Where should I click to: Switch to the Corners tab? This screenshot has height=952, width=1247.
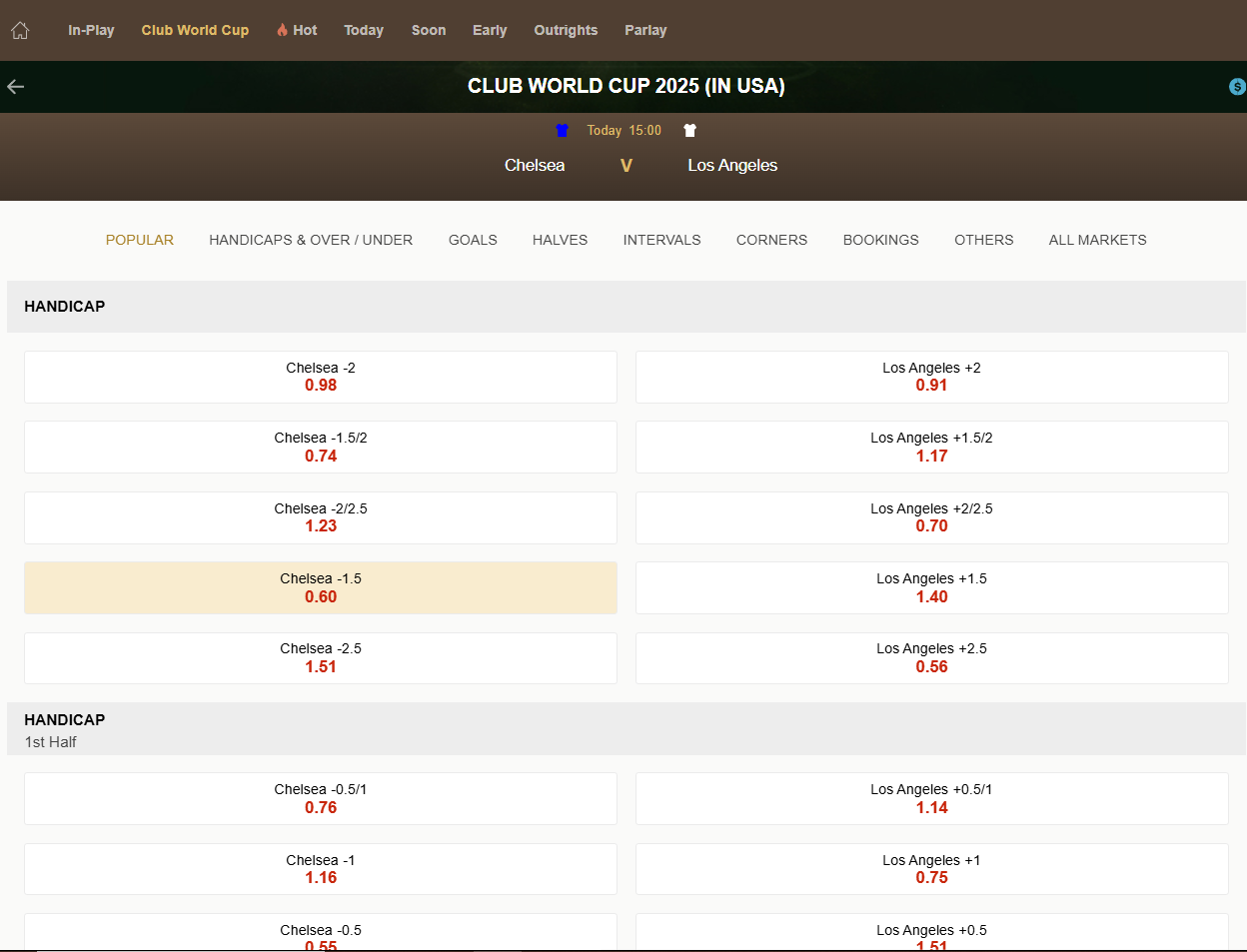pyautogui.click(x=771, y=240)
